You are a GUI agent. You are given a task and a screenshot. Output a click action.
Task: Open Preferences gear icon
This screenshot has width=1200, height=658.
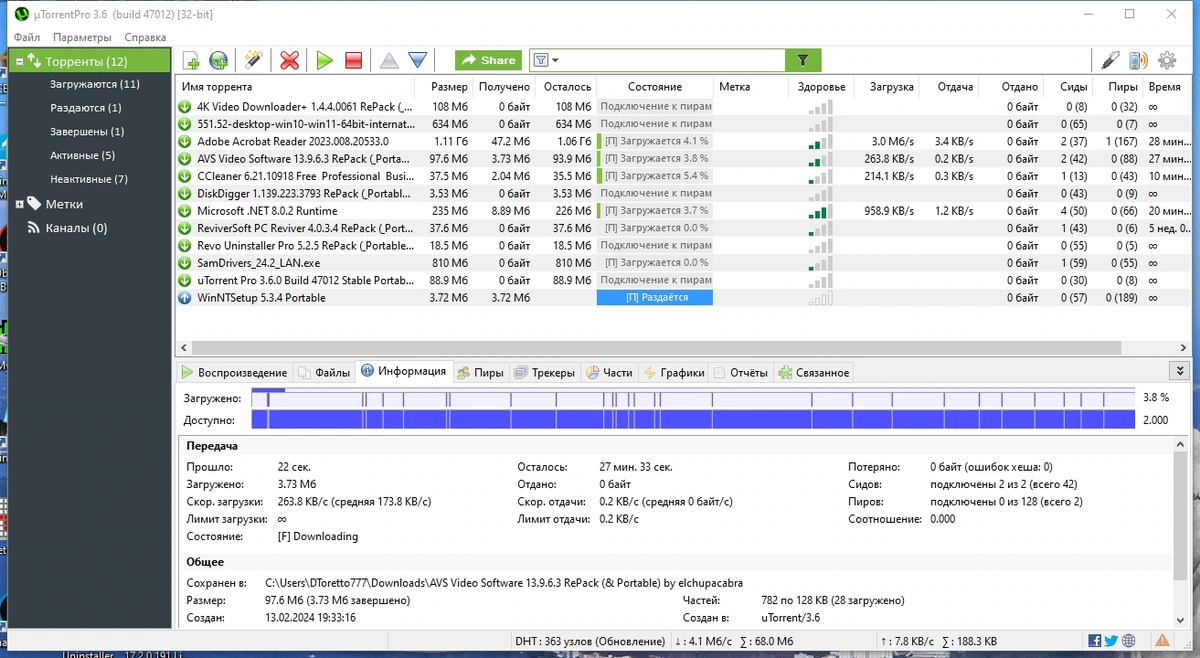(1167, 61)
